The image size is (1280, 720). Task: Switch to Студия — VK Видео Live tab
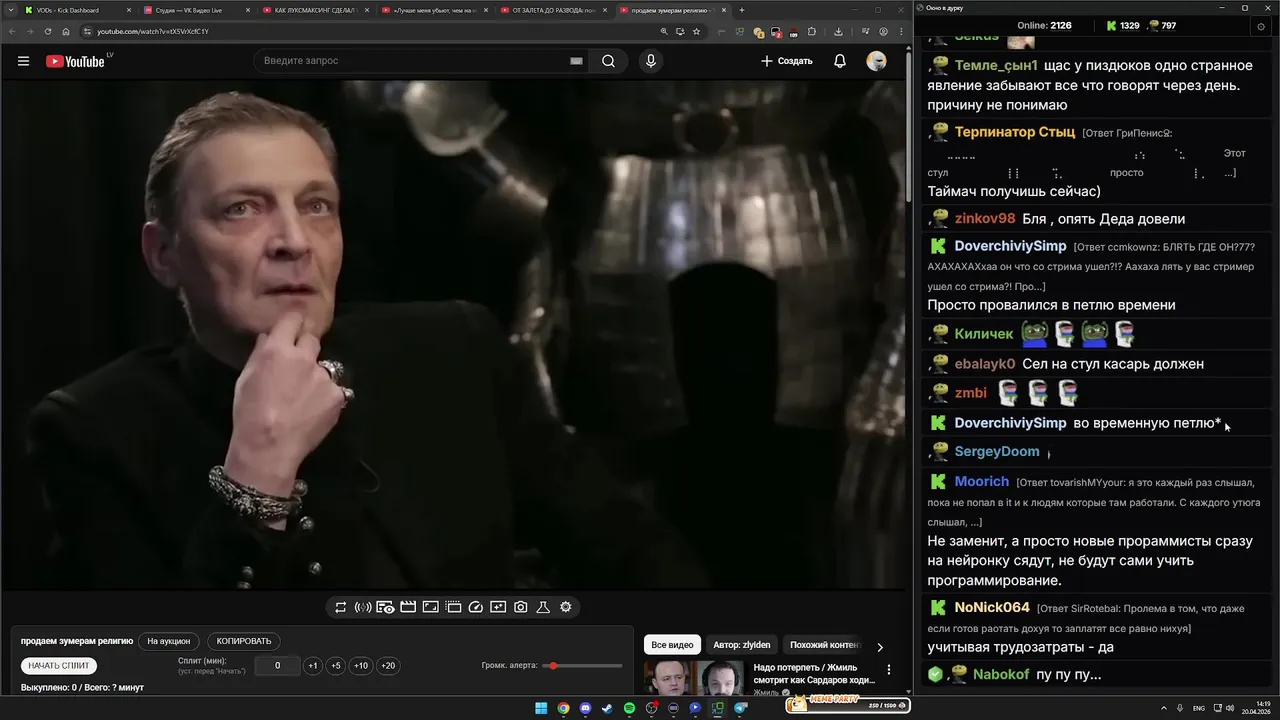[194, 10]
